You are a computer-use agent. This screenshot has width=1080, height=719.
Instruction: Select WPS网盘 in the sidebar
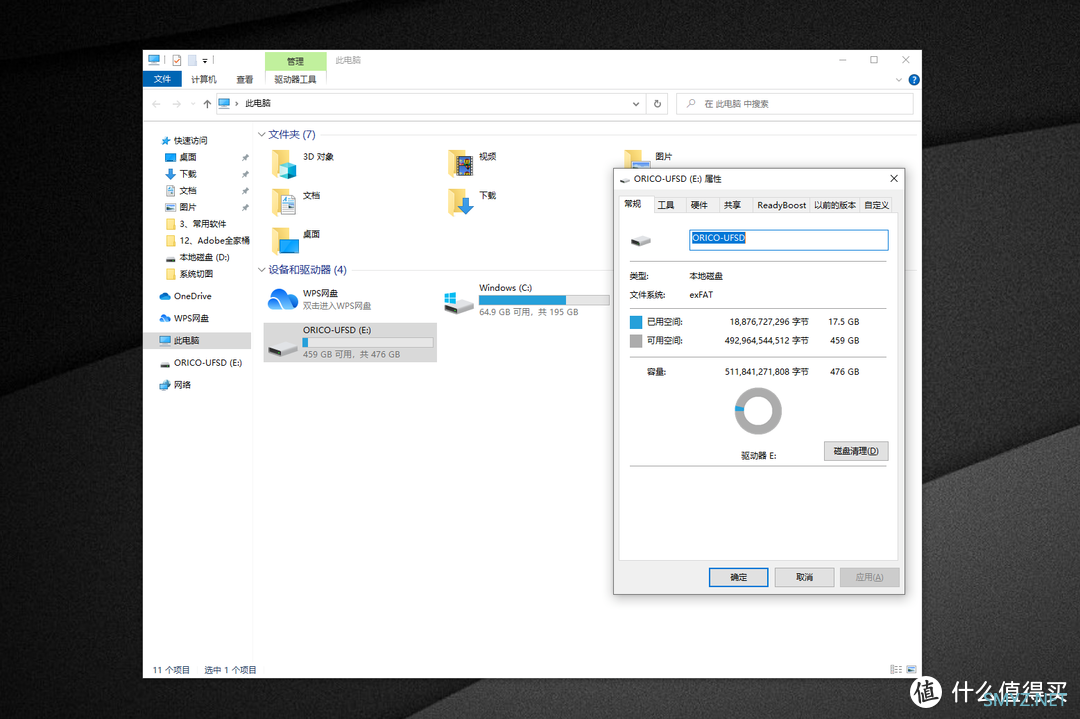pyautogui.click(x=191, y=318)
